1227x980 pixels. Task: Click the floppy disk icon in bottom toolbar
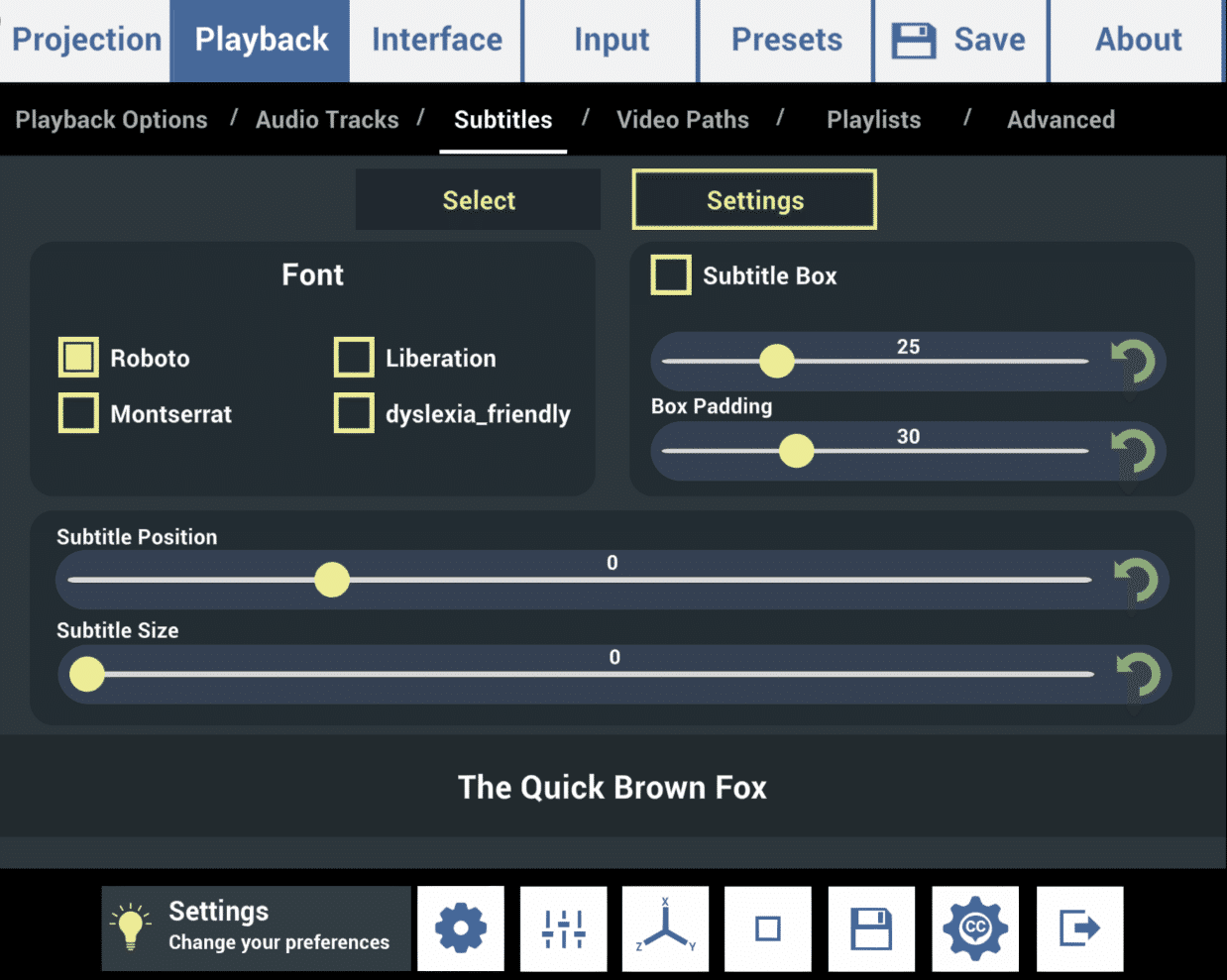click(x=871, y=928)
